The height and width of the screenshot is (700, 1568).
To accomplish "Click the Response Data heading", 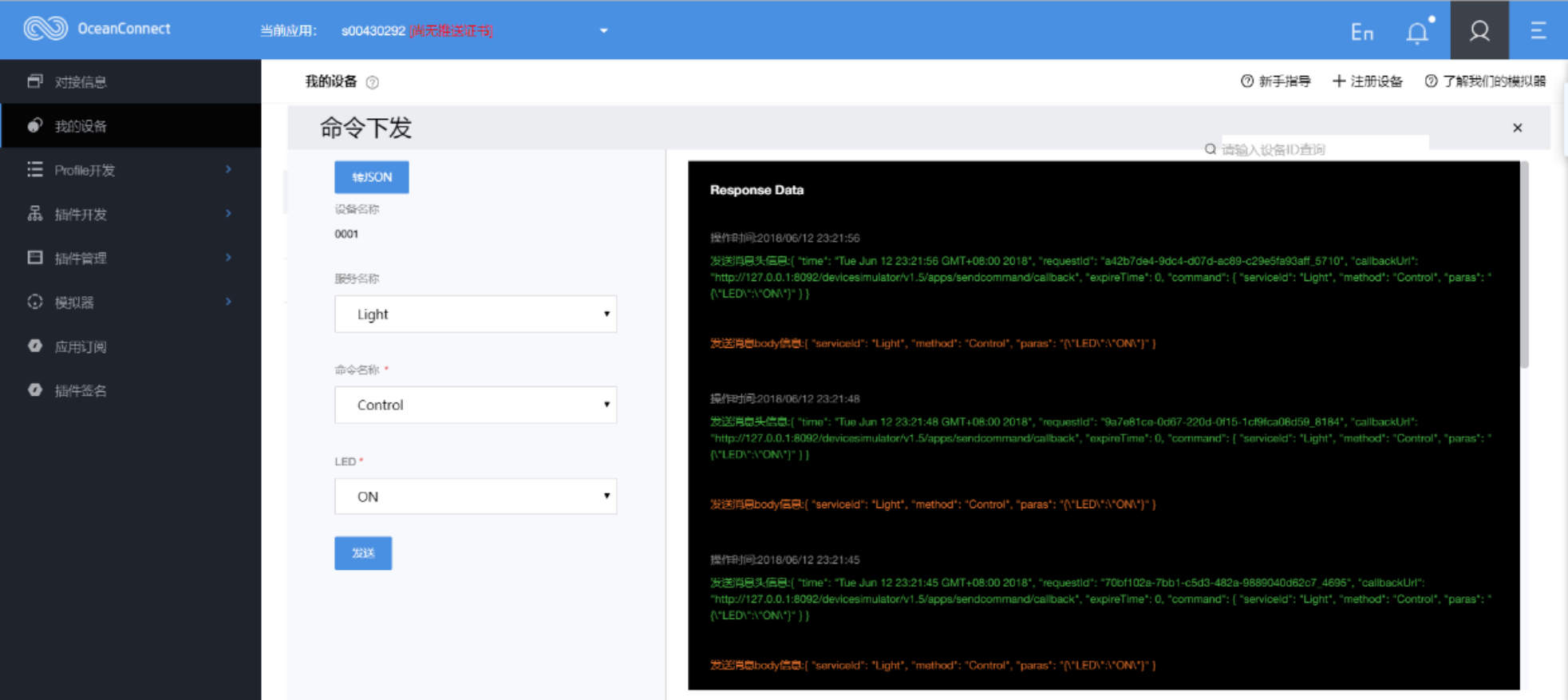I will click(x=756, y=190).
